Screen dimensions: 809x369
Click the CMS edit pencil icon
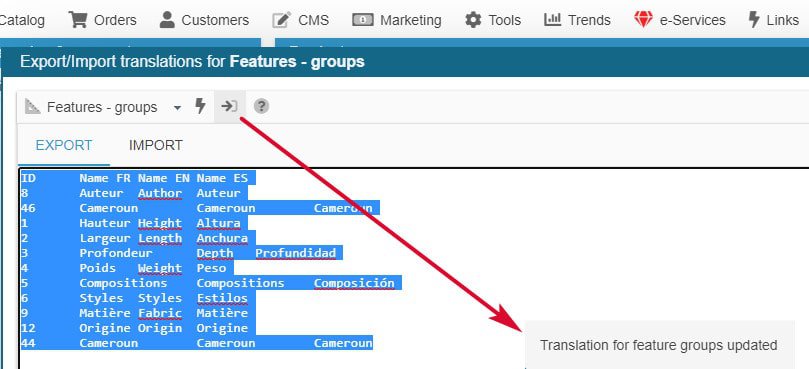click(282, 20)
